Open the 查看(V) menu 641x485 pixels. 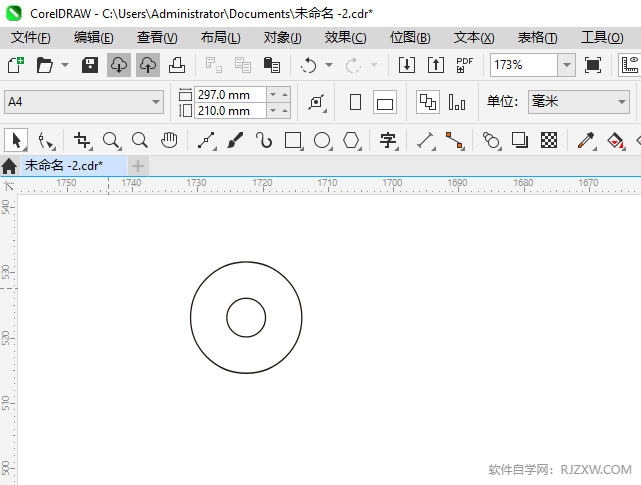pos(157,38)
